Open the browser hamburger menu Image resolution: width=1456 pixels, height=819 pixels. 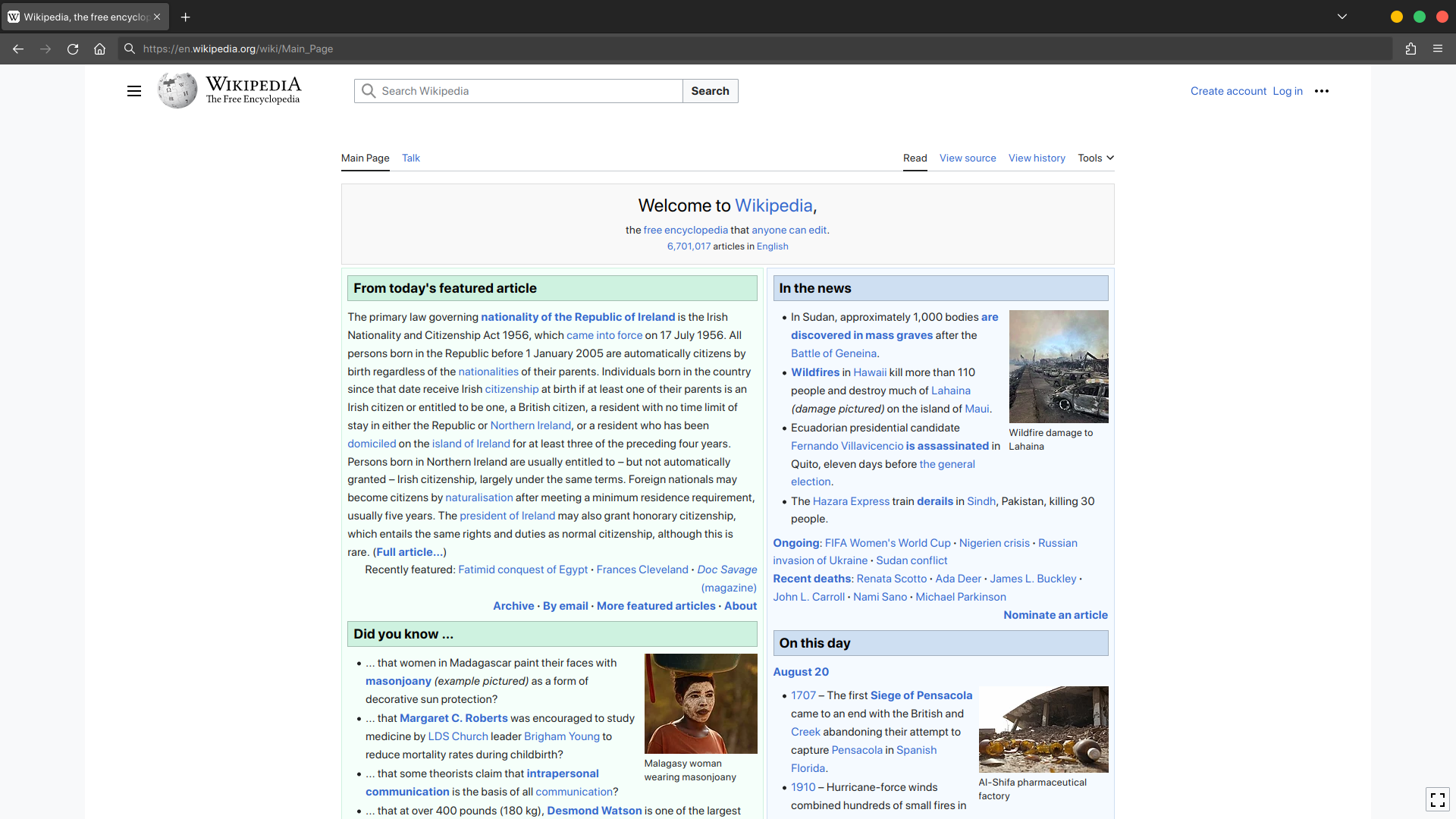click(1438, 49)
